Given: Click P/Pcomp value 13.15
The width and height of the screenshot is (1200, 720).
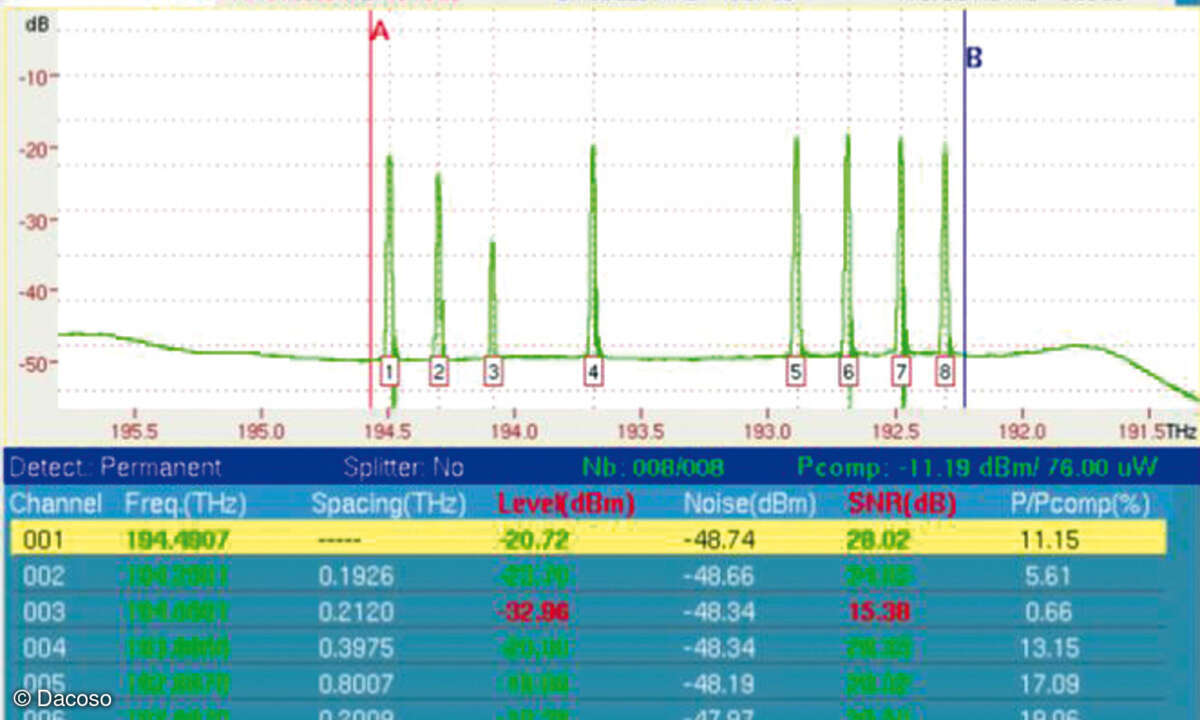Looking at the screenshot, I should tap(1050, 649).
